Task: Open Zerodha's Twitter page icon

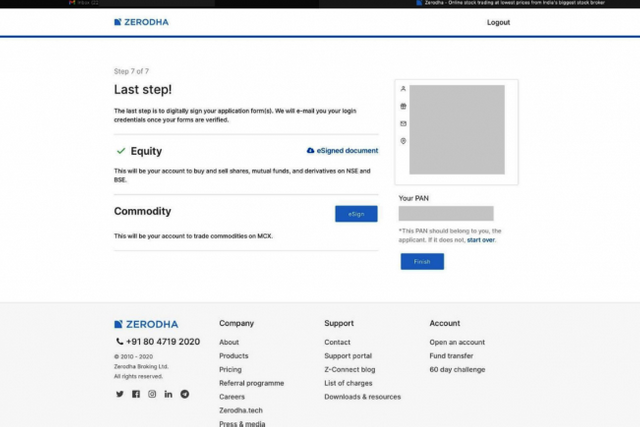Action: [x=120, y=394]
